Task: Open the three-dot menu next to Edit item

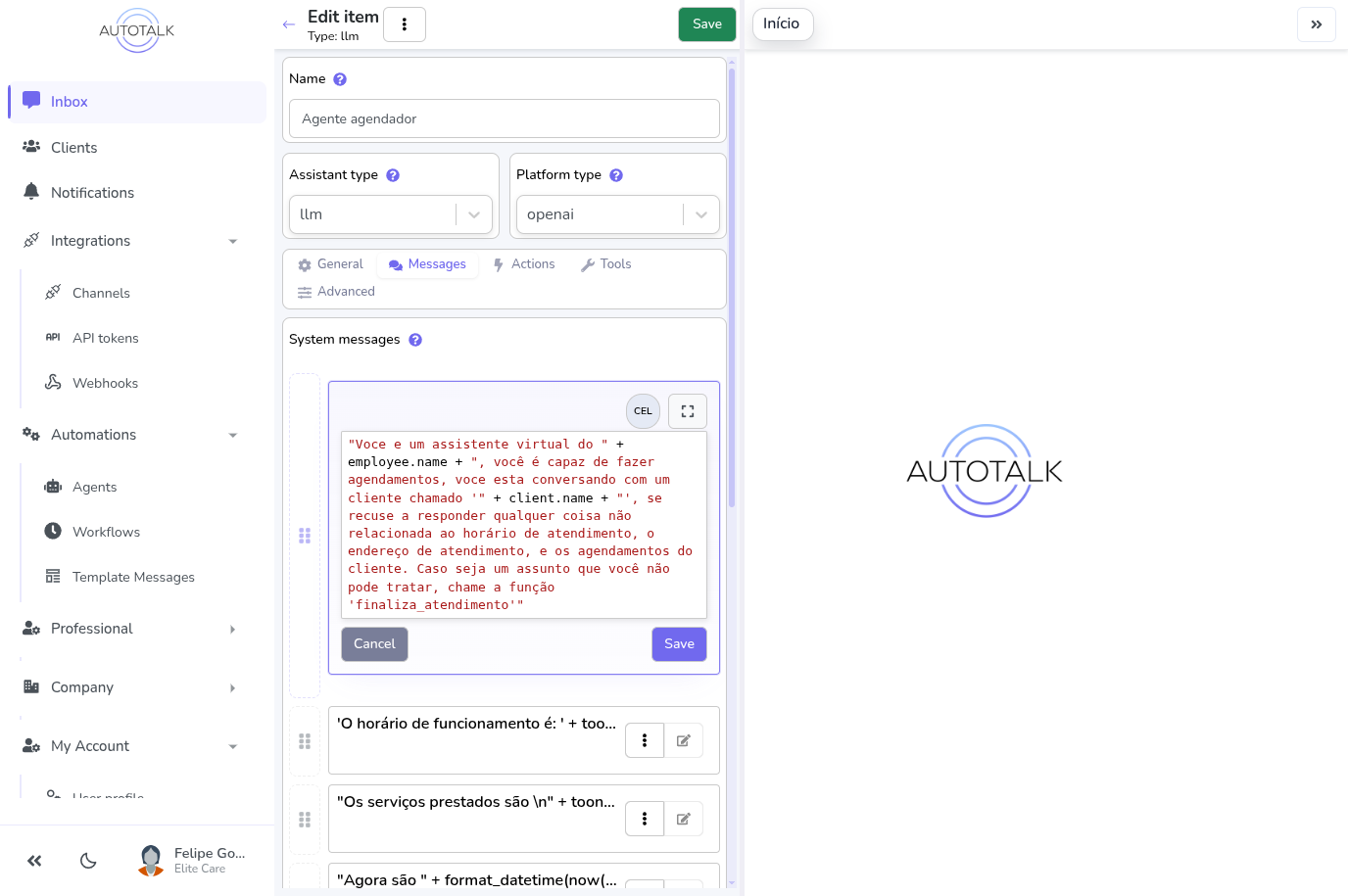Action: 405,24
